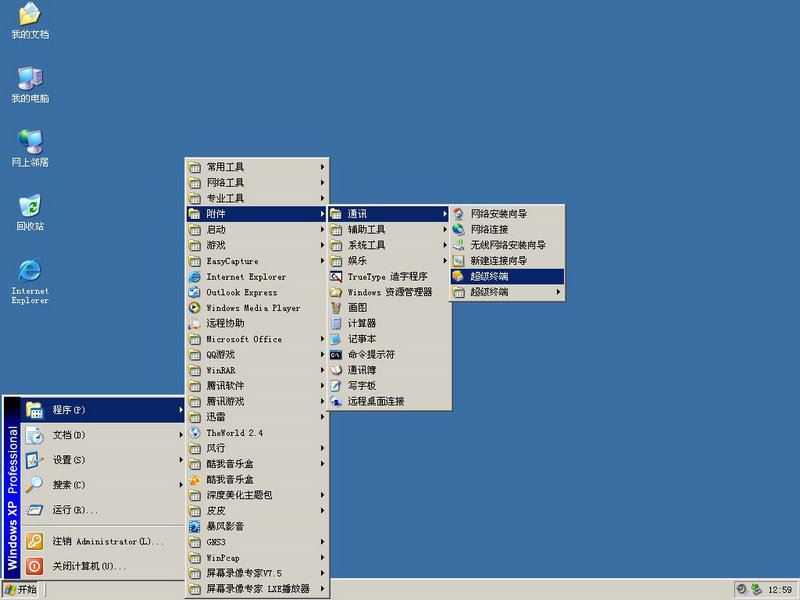The height and width of the screenshot is (600, 800).
Task: Open 网上邻居 desktop icon
Action: click(30, 148)
